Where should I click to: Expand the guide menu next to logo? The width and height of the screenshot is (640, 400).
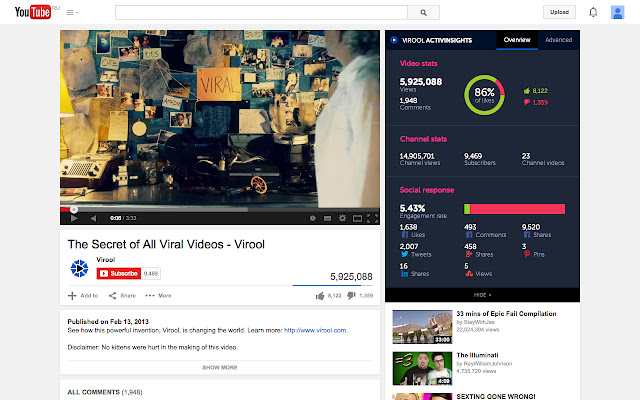72,13
